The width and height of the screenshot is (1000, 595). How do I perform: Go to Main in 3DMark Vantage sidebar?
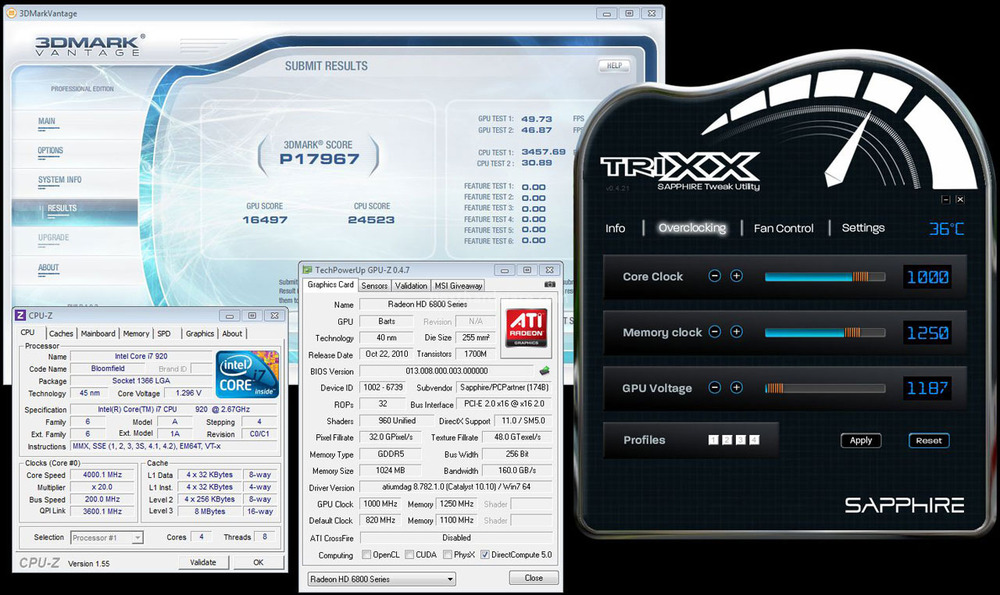point(47,121)
